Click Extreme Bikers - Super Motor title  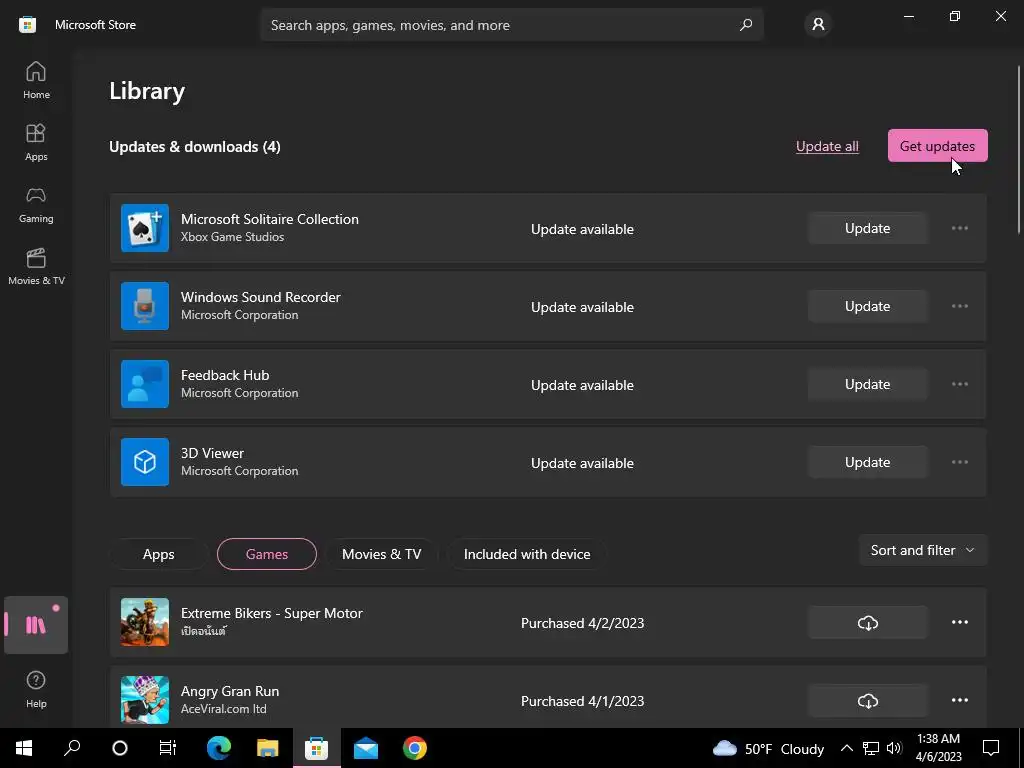(x=272, y=613)
